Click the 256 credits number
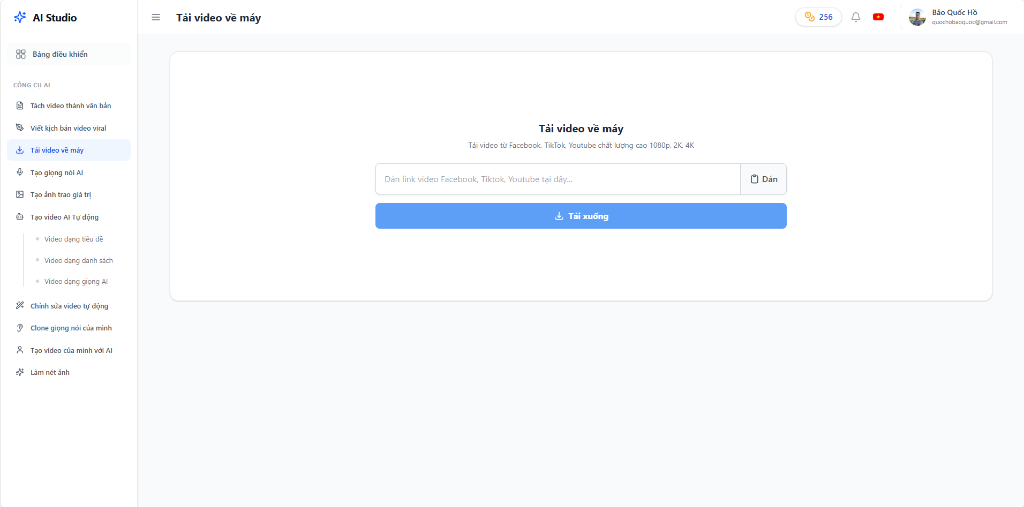The height and width of the screenshot is (507, 1024). [x=825, y=17]
